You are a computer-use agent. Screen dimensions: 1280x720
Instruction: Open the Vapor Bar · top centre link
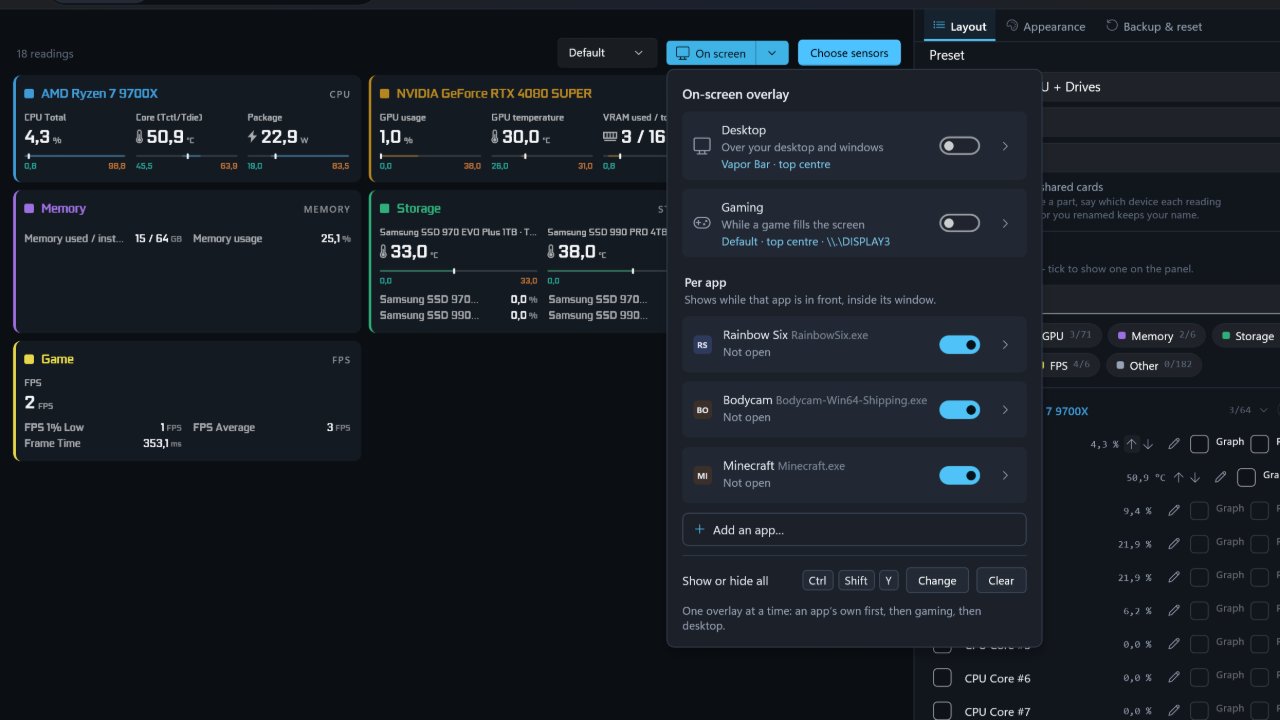pos(776,164)
